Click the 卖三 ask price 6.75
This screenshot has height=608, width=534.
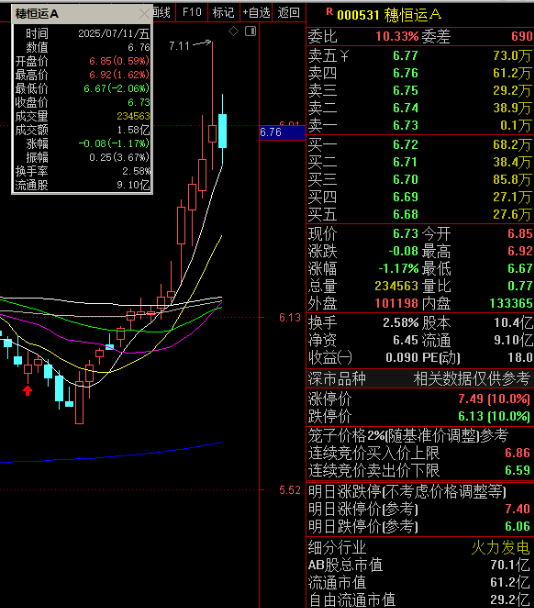pos(405,91)
